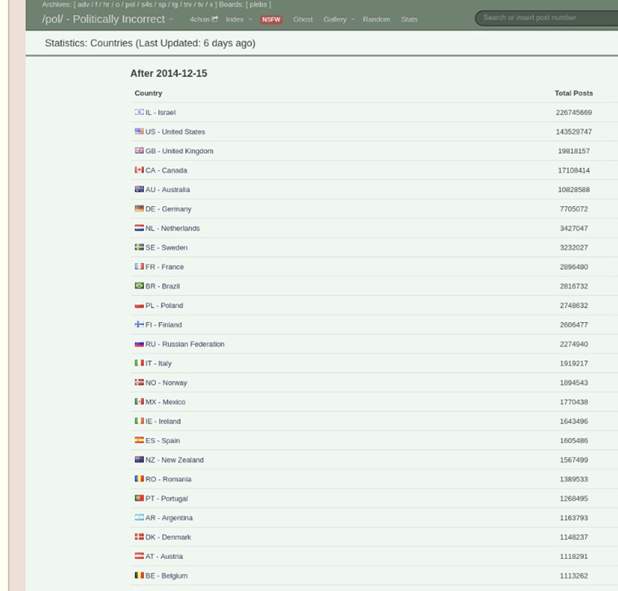Select the text "BE - Belgium"
The image size is (618, 591).
[x=166, y=576]
